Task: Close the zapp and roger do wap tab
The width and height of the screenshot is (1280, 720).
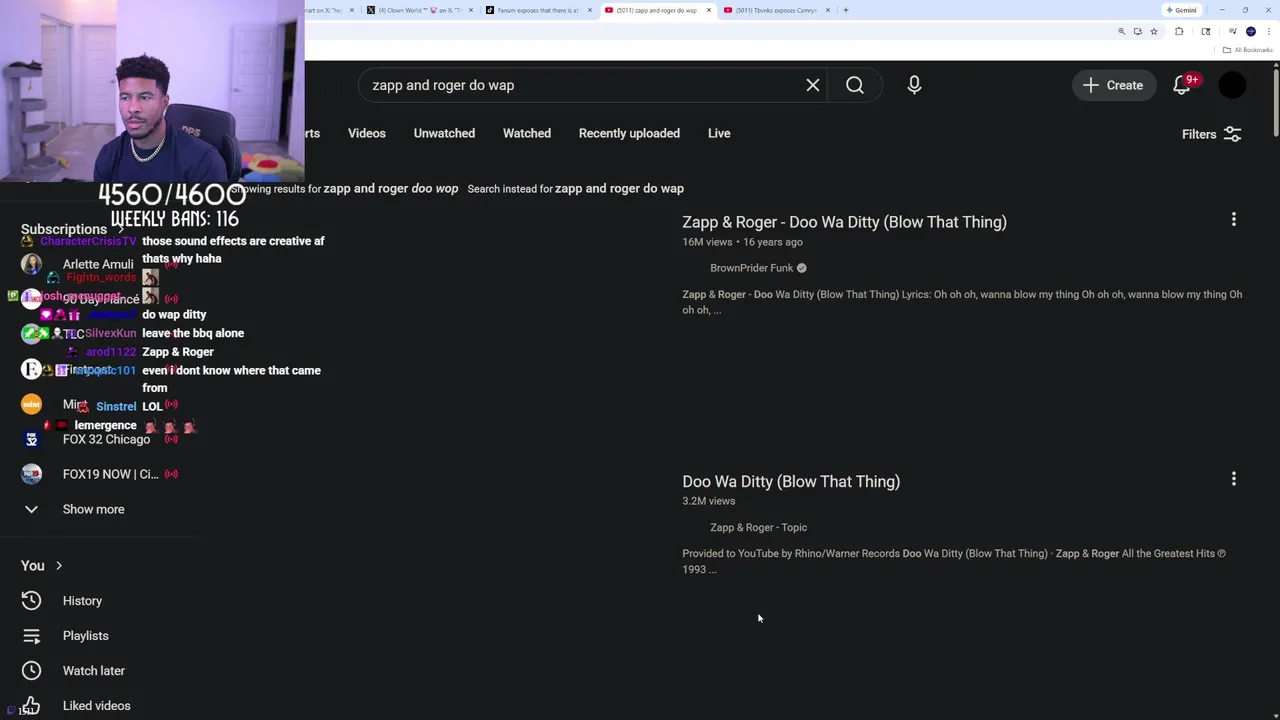Action: click(709, 10)
